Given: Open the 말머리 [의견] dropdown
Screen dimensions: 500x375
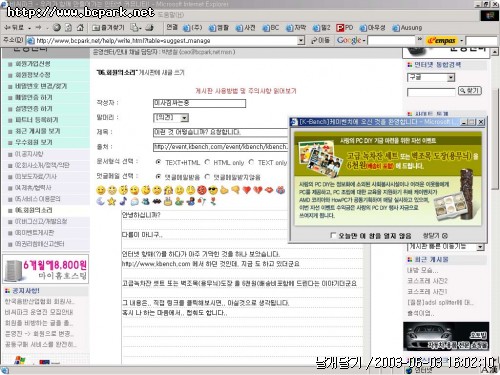Looking at the screenshot, I should point(171,118).
